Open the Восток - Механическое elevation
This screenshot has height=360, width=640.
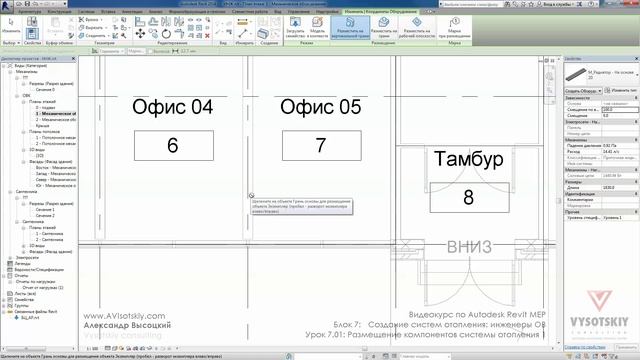(56, 168)
